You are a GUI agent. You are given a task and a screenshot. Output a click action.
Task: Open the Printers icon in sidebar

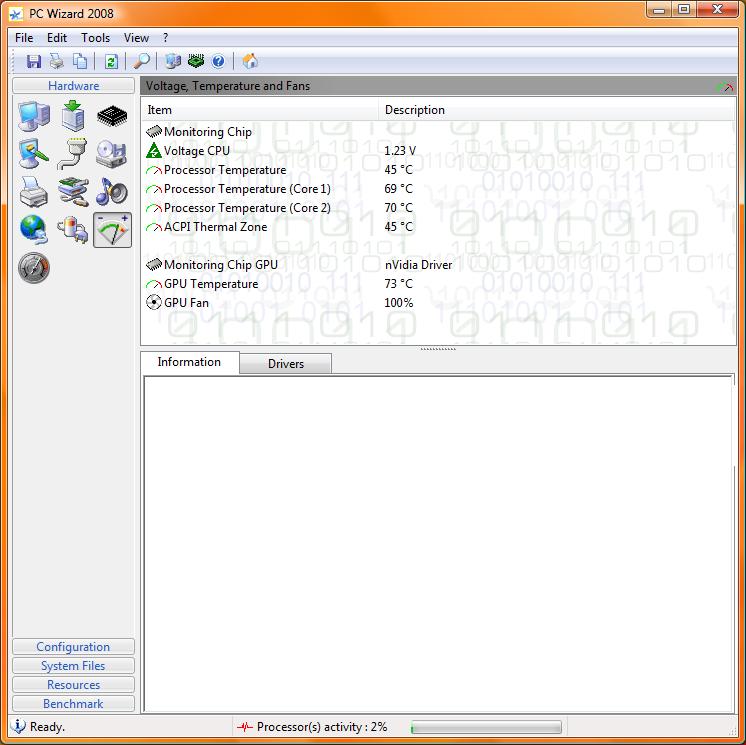pos(34,191)
